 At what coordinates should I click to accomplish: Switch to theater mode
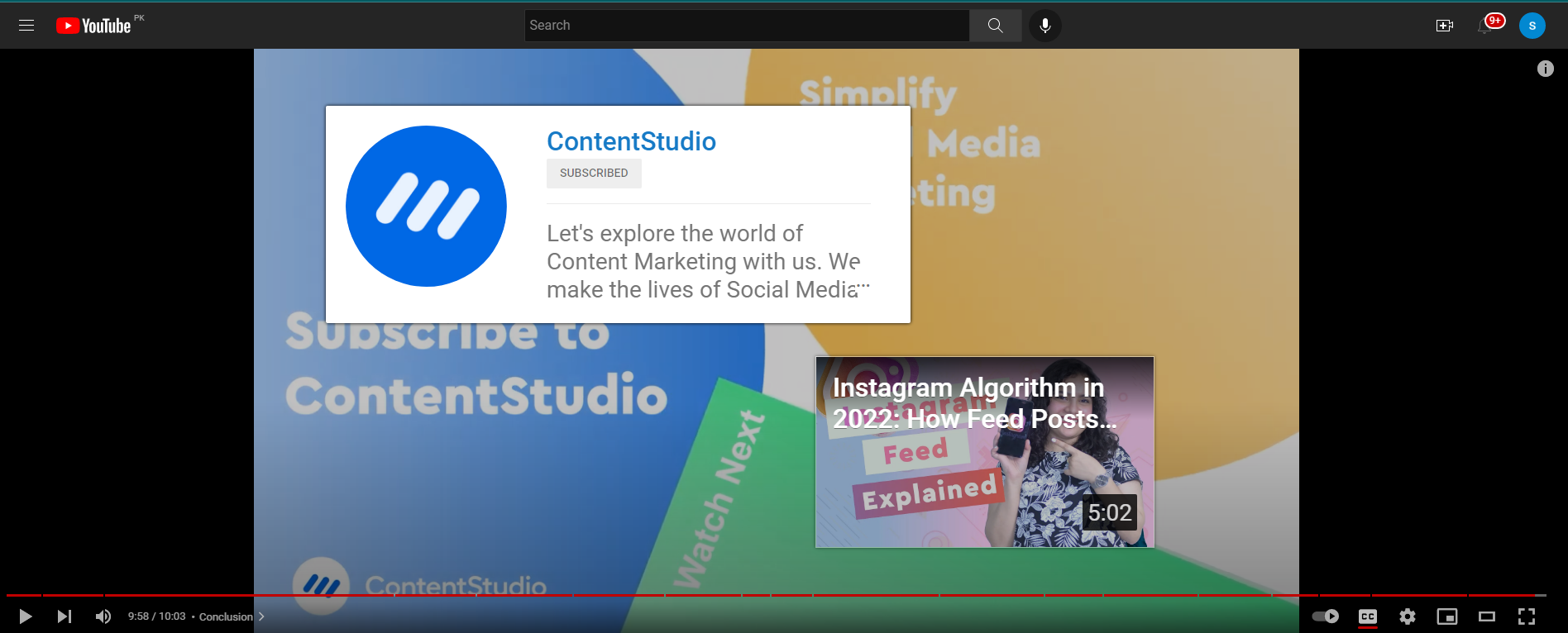point(1487,616)
